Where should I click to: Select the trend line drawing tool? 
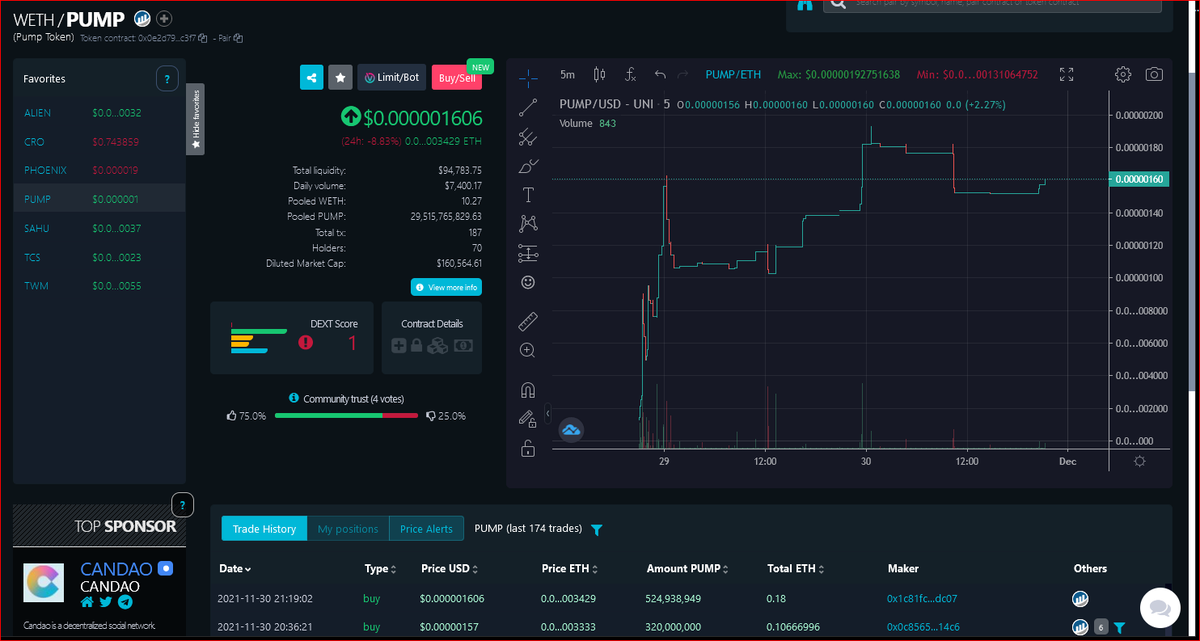point(529,108)
